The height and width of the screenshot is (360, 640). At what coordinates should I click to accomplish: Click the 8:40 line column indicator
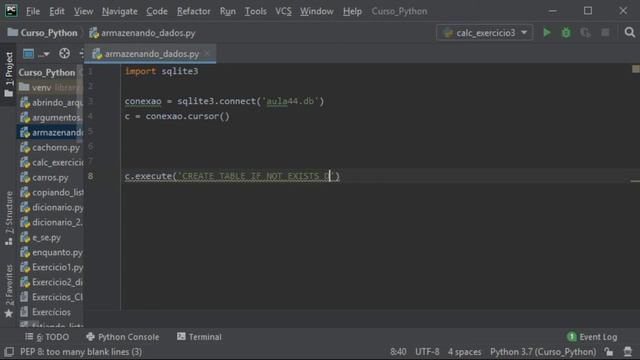tap(398, 351)
